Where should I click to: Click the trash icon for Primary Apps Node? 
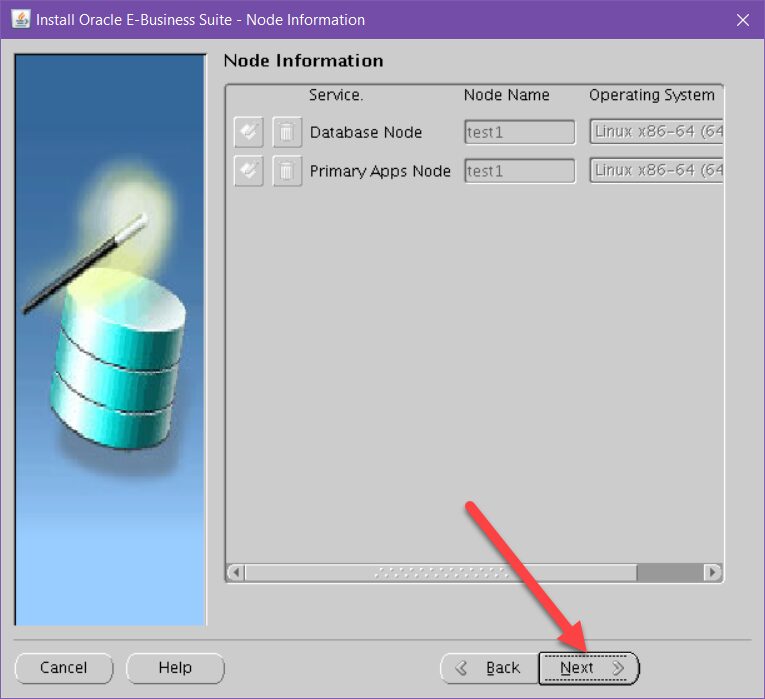[287, 171]
